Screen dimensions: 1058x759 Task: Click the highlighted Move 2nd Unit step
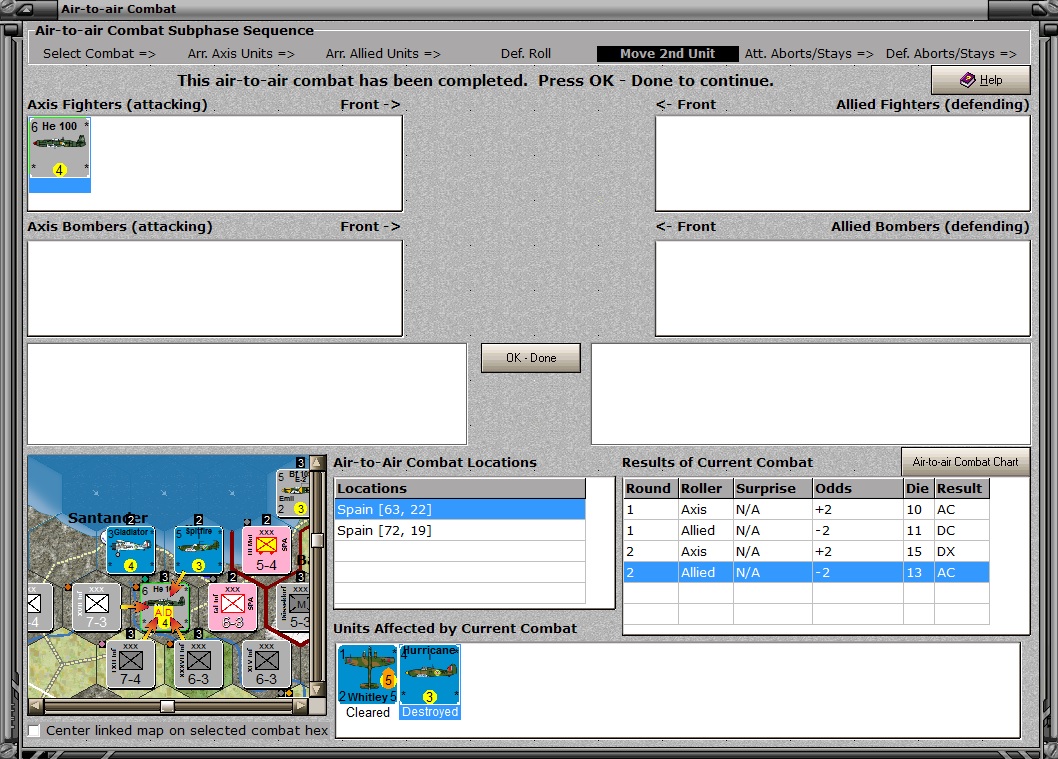[x=667, y=53]
